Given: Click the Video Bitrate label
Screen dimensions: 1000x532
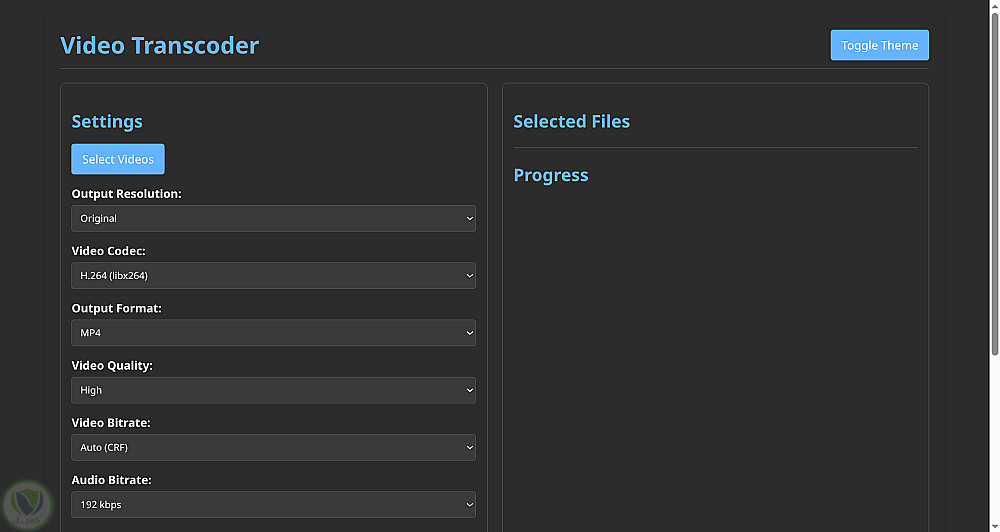Looking at the screenshot, I should click(x=111, y=423).
